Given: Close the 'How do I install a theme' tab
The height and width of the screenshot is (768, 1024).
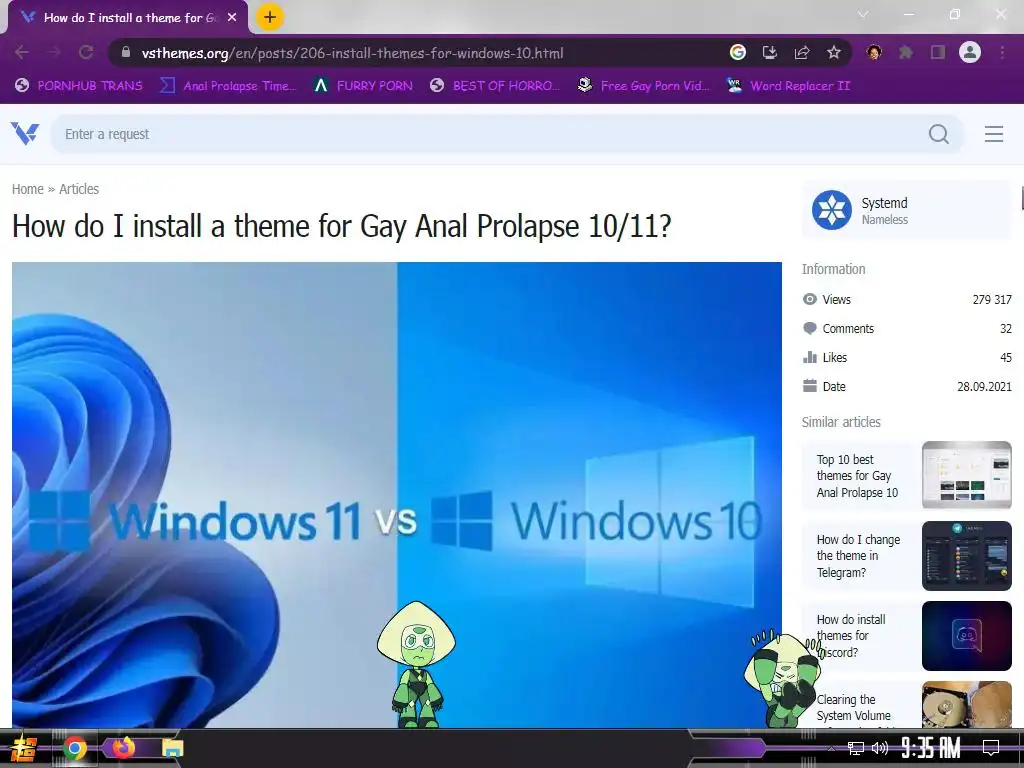Looking at the screenshot, I should click(x=232, y=18).
